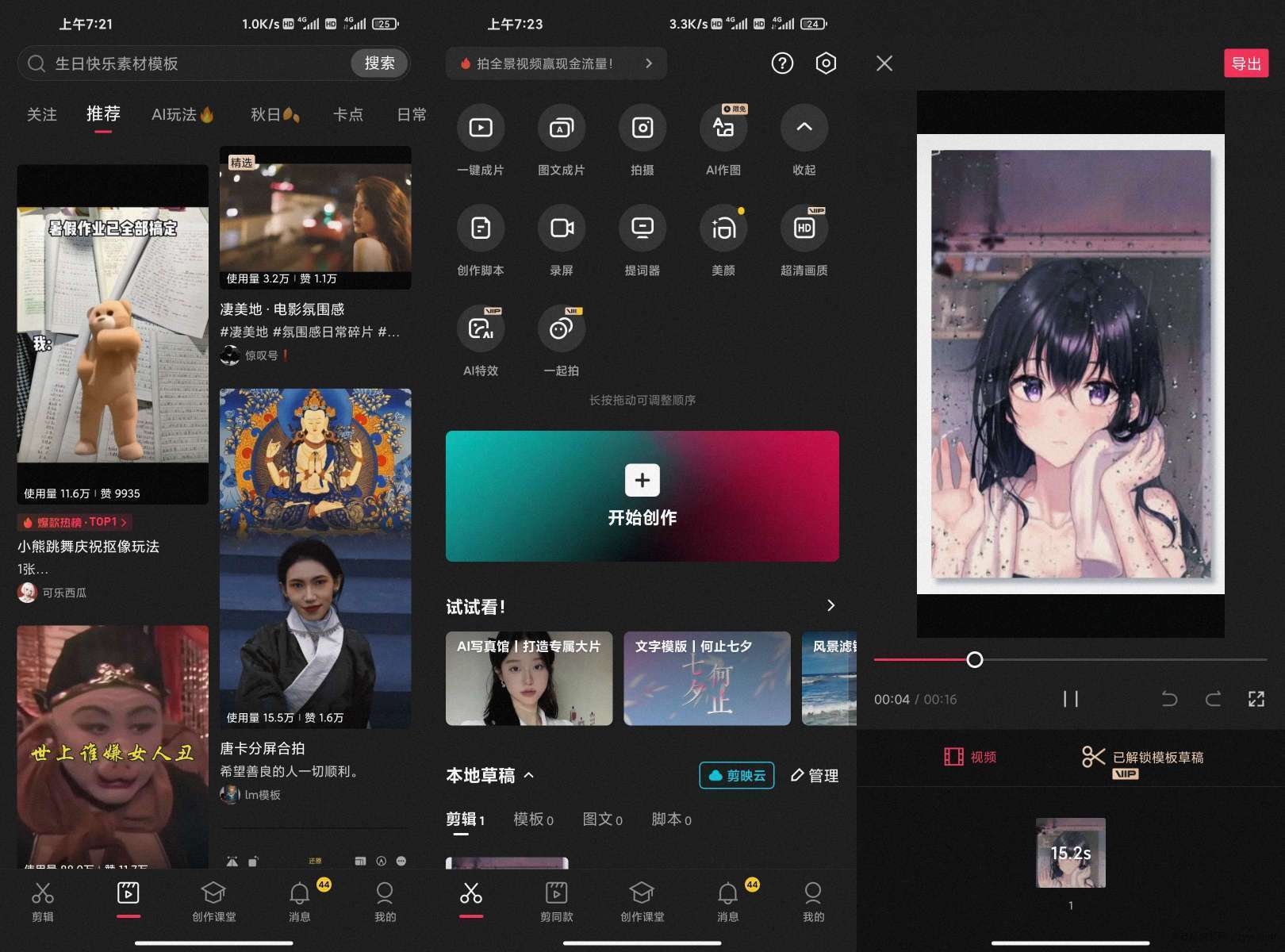Select the 推荐 recommended tab
Image resolution: width=1285 pixels, height=952 pixels.
tap(103, 114)
